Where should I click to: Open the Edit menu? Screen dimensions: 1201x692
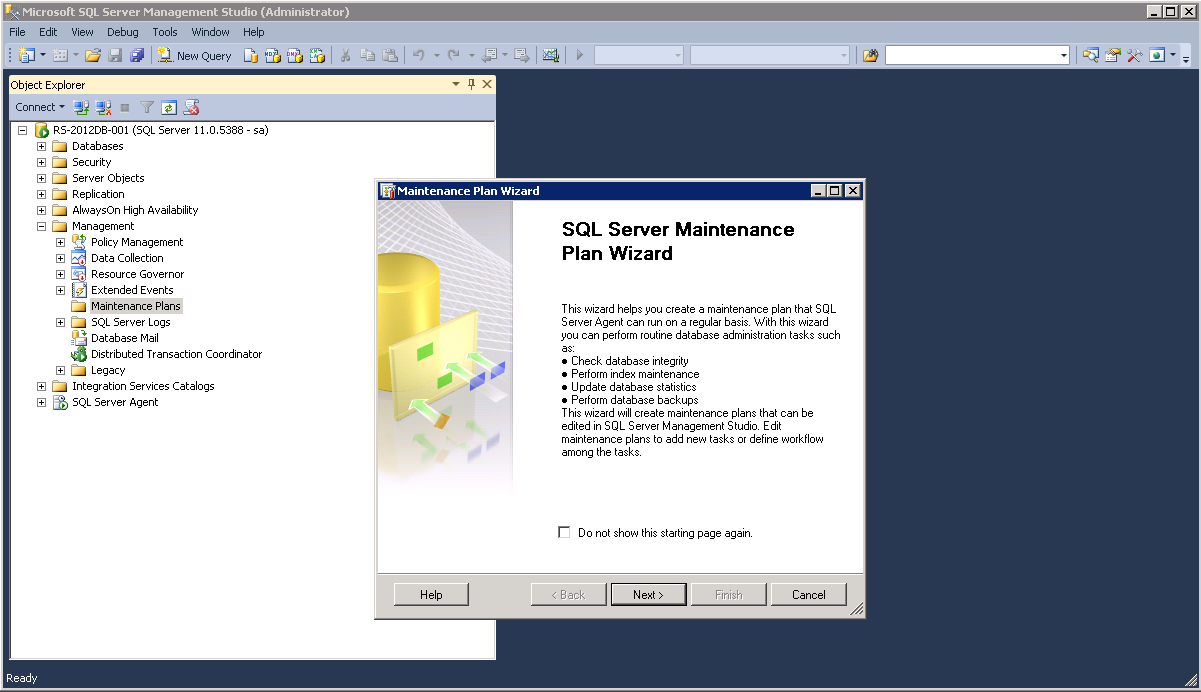tap(48, 32)
